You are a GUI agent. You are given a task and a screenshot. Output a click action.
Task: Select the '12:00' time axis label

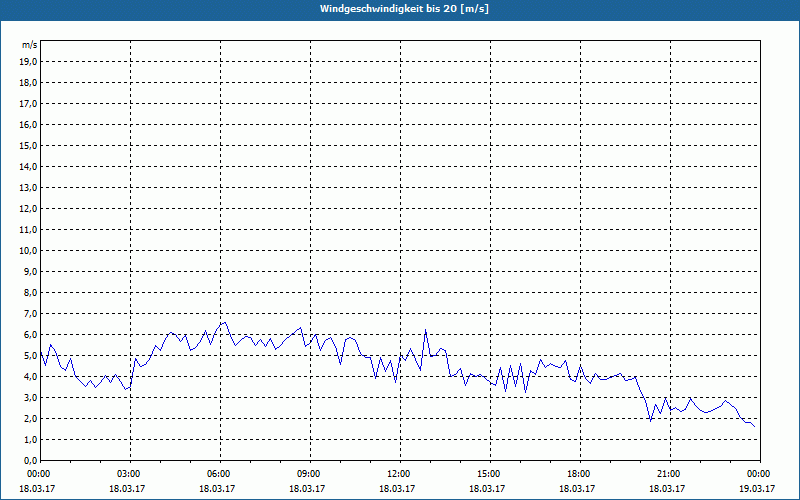point(399,474)
